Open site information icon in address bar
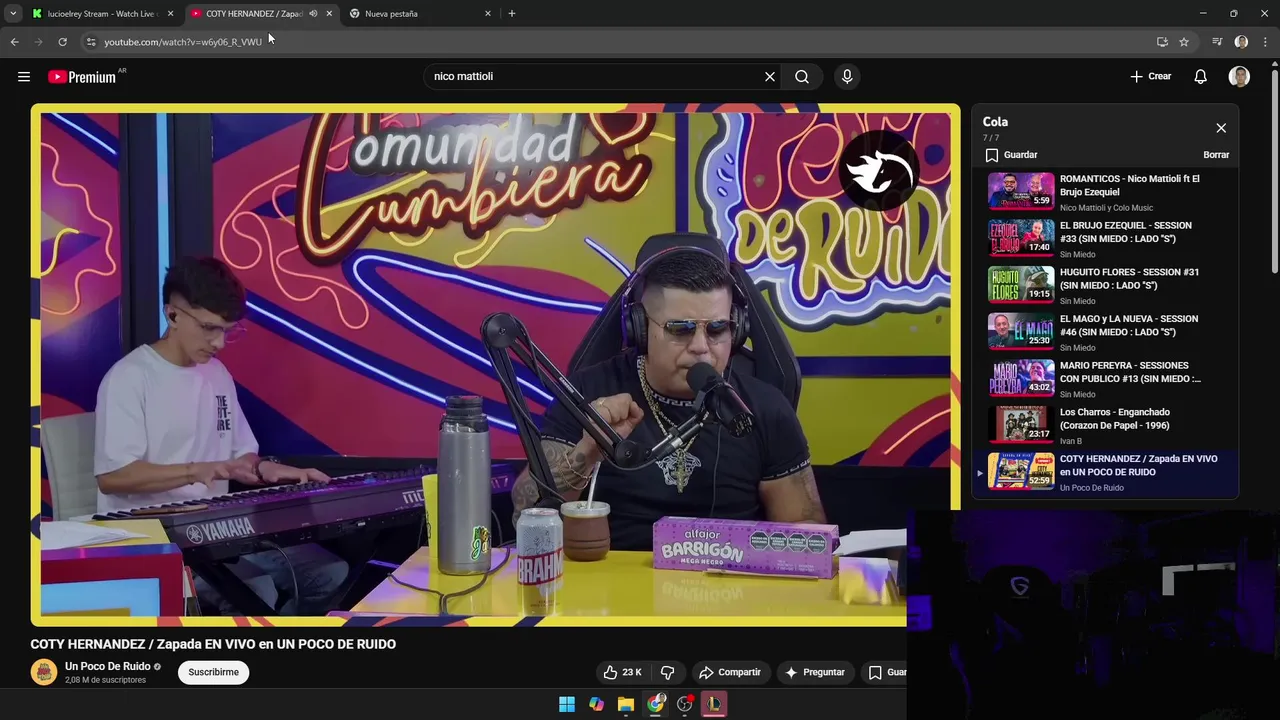Screen dimensions: 1280x720 tap(91, 42)
